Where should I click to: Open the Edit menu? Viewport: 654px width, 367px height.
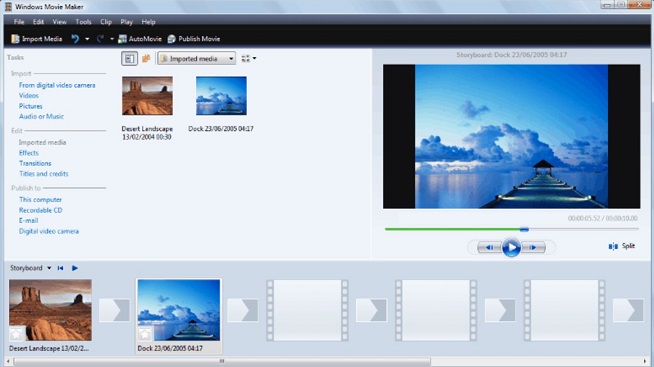coord(38,22)
